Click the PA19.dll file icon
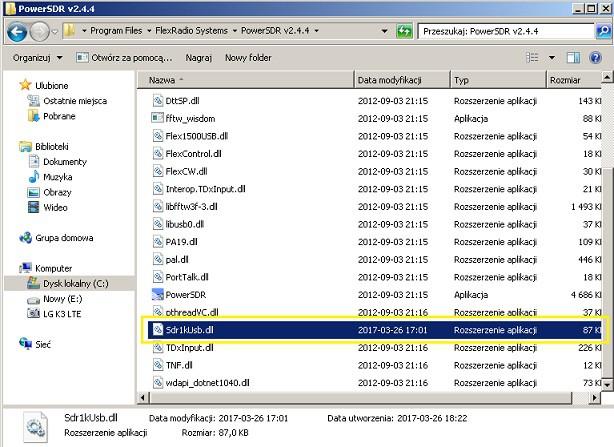 pyautogui.click(x=157, y=242)
